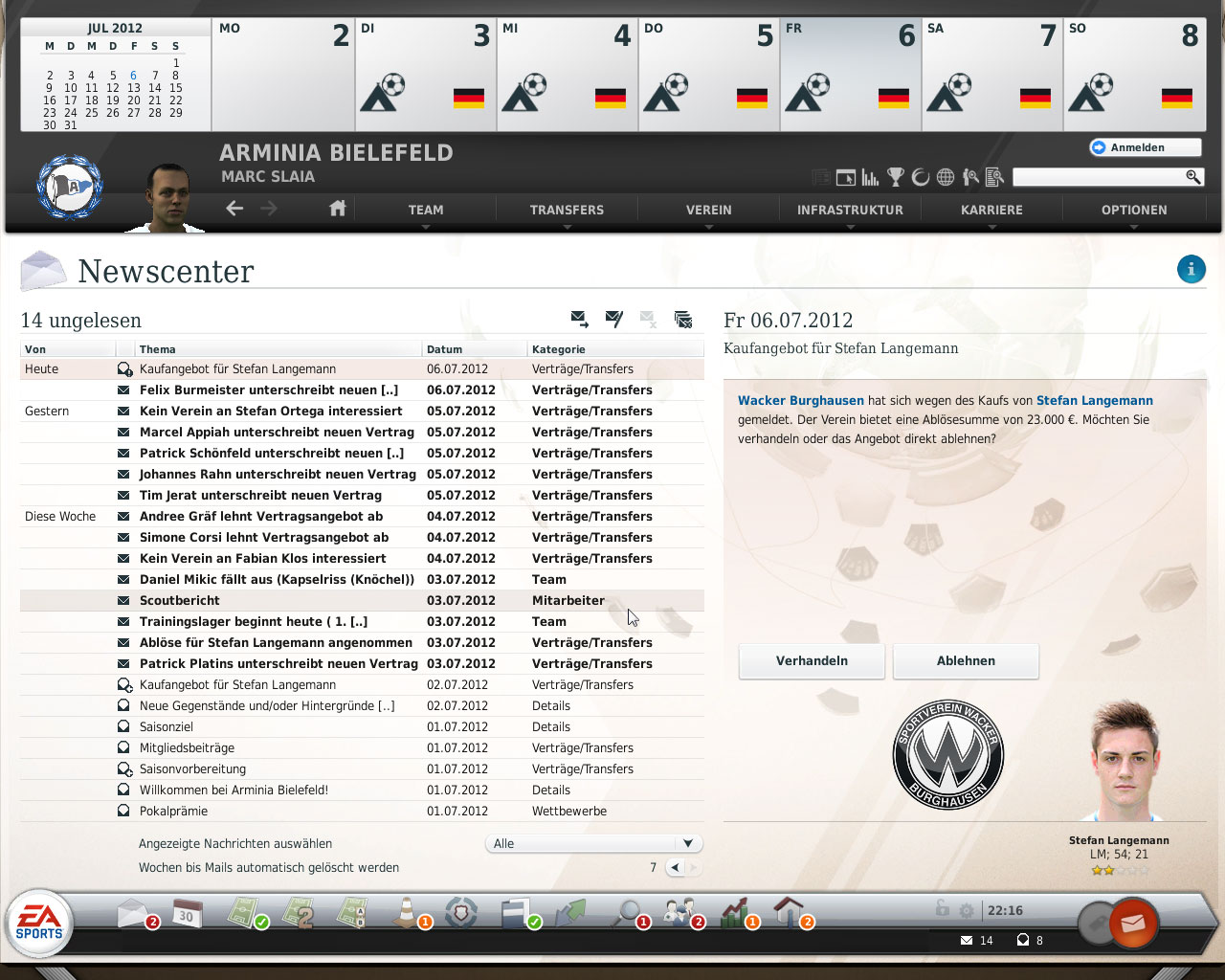This screenshot has height=980, width=1225.
Task: Click the forward message icon above list
Action: click(x=580, y=319)
